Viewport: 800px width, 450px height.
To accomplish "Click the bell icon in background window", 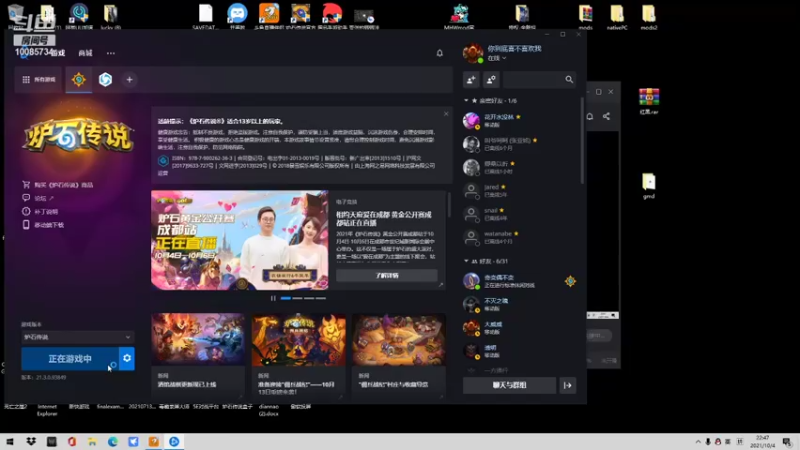I will click(590, 116).
